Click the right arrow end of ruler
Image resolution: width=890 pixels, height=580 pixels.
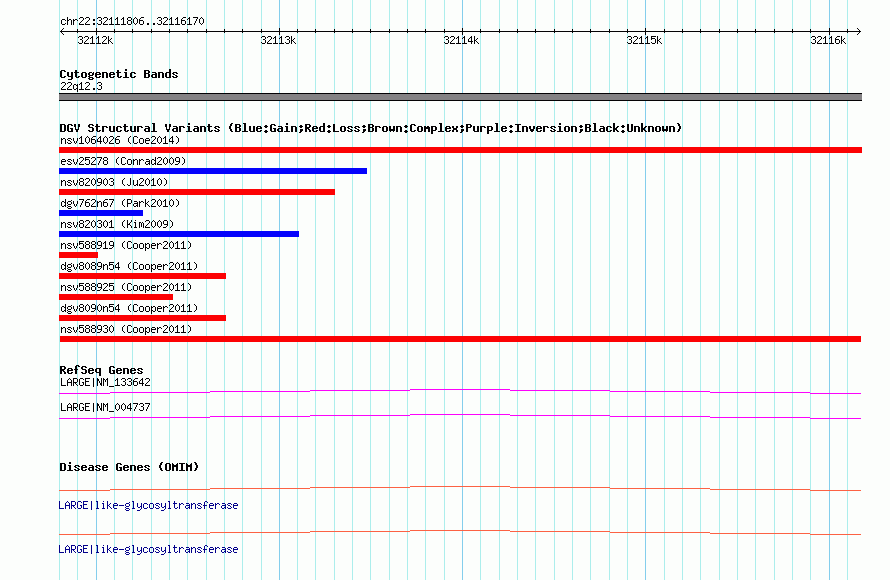(x=858, y=31)
